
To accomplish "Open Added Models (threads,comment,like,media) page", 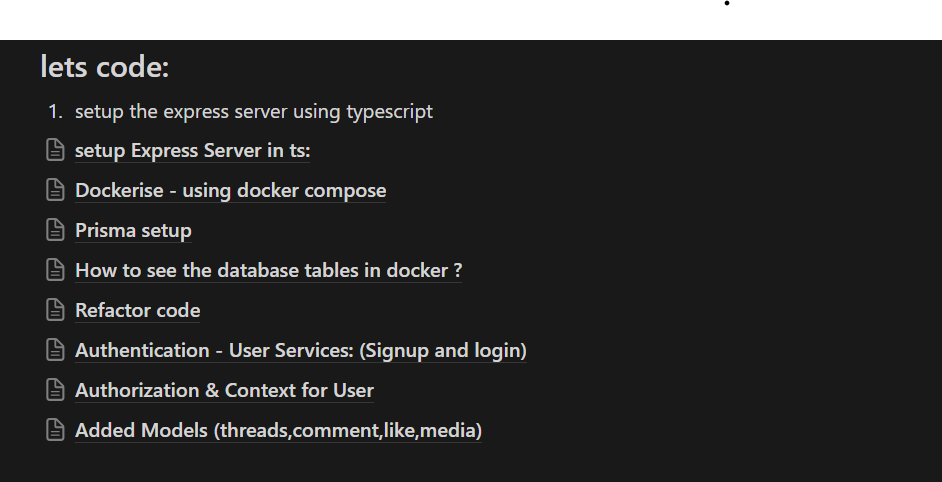I will [x=278, y=431].
